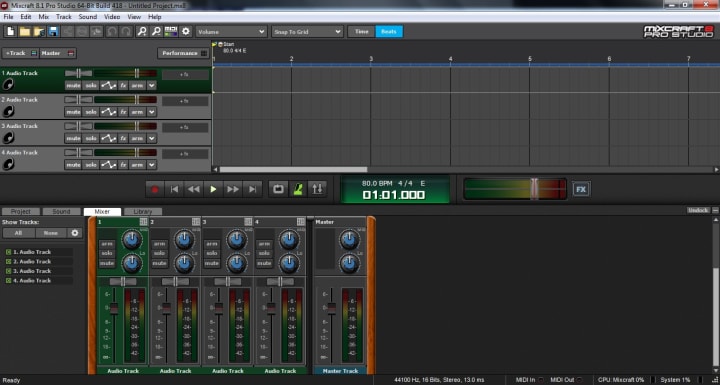Click the instrument icon of track 3 Audio Track
720x385 pixels.
click(x=8, y=137)
